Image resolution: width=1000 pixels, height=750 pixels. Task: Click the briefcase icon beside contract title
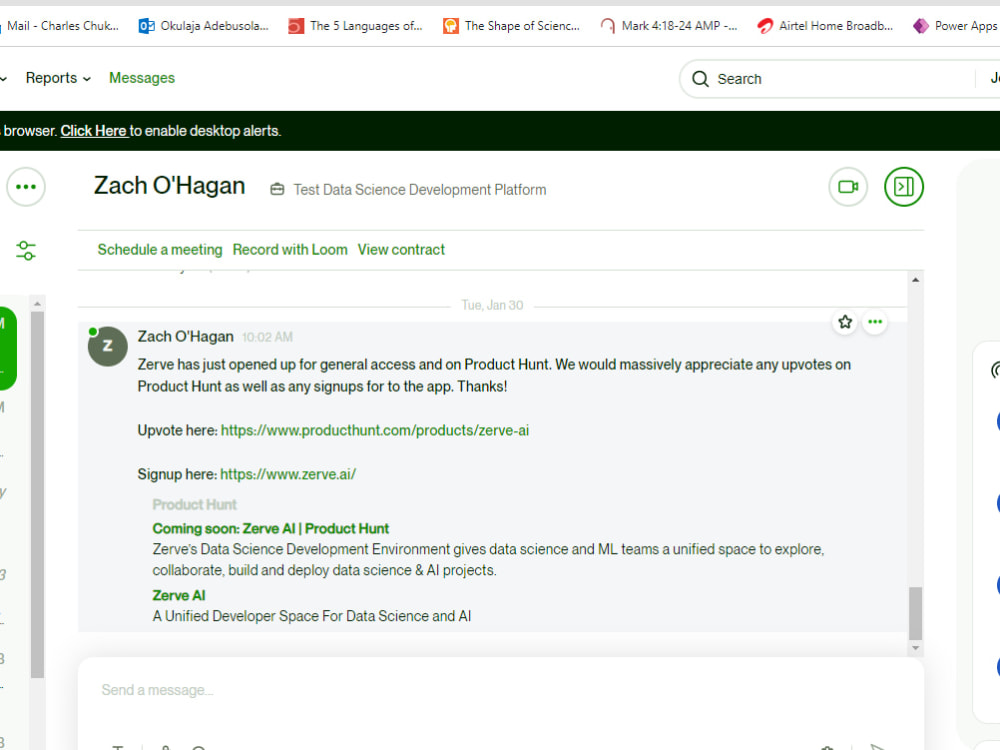[277, 189]
